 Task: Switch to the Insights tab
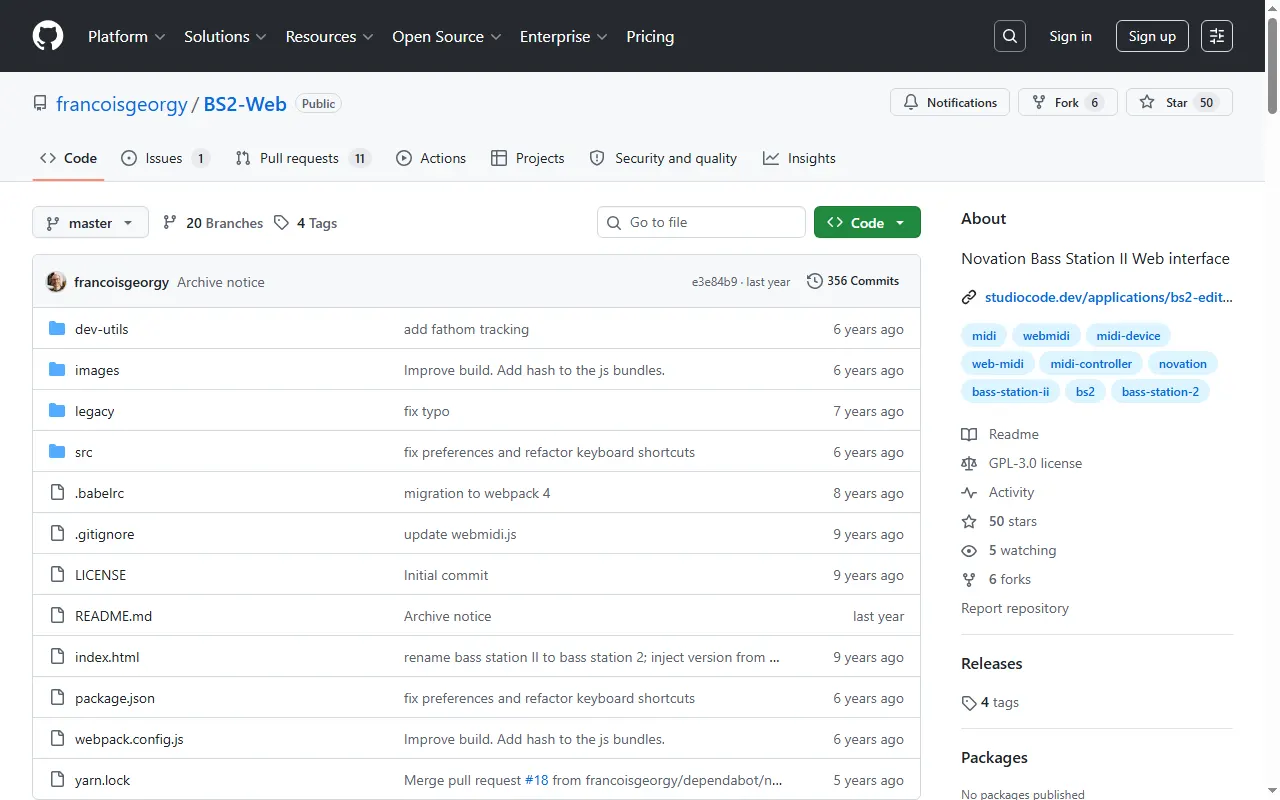[799, 158]
